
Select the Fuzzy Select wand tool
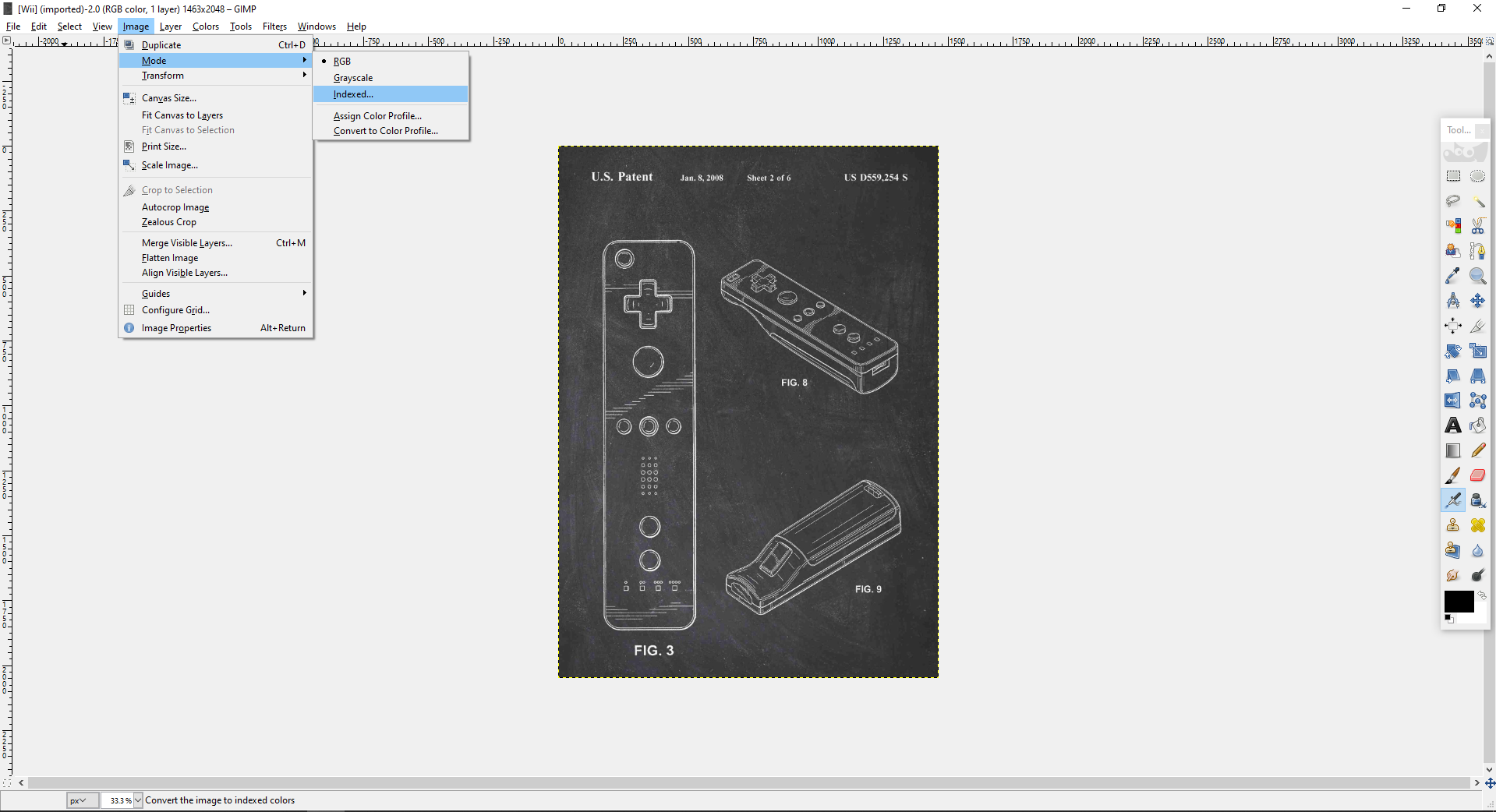[1478, 199]
